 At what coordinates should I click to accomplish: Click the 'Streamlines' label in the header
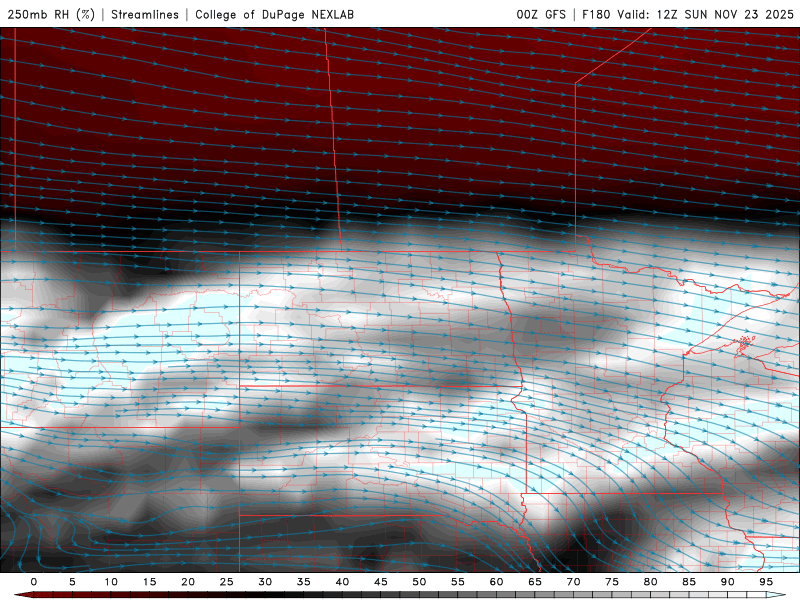click(145, 14)
